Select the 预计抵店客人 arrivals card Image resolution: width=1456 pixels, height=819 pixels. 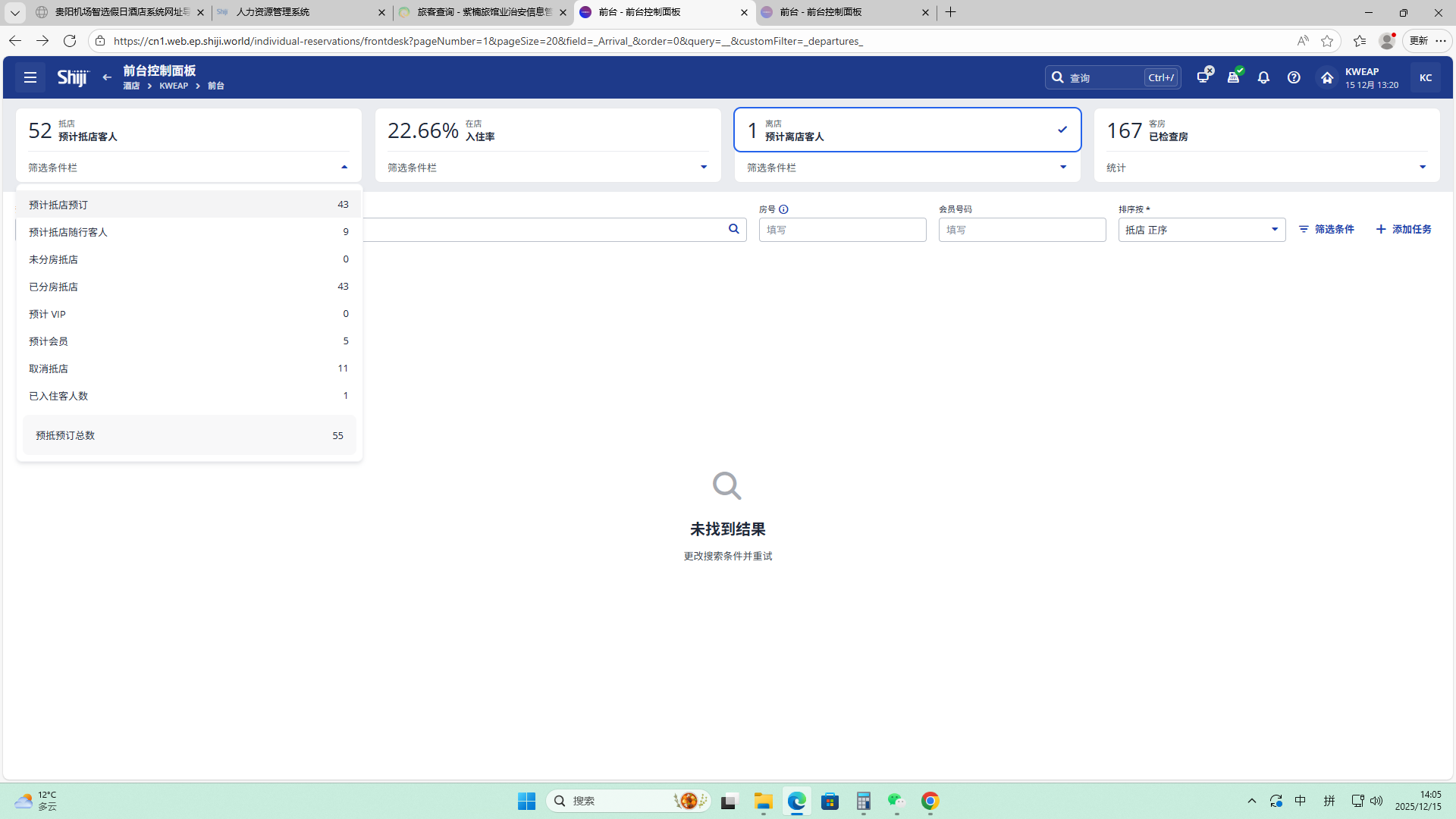[x=188, y=130]
